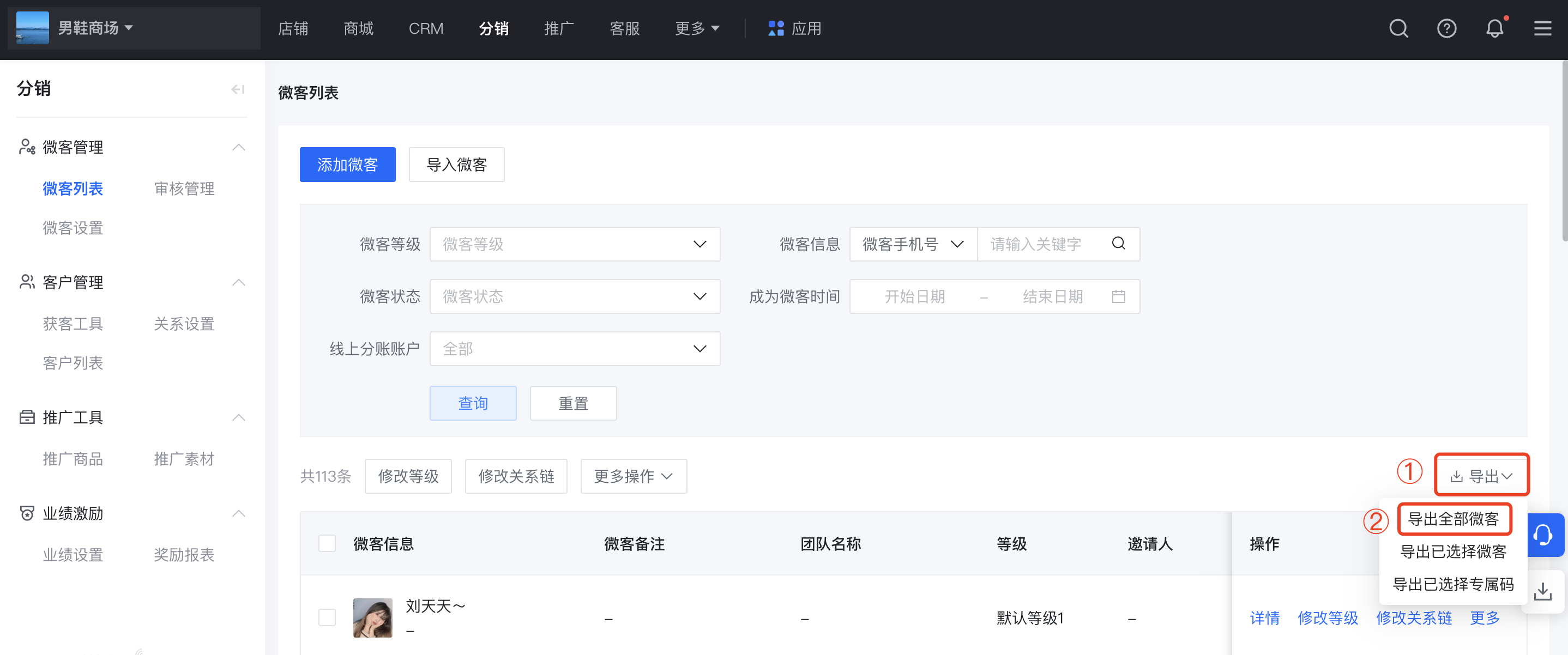Click the 推广工具 icon

(x=27, y=417)
